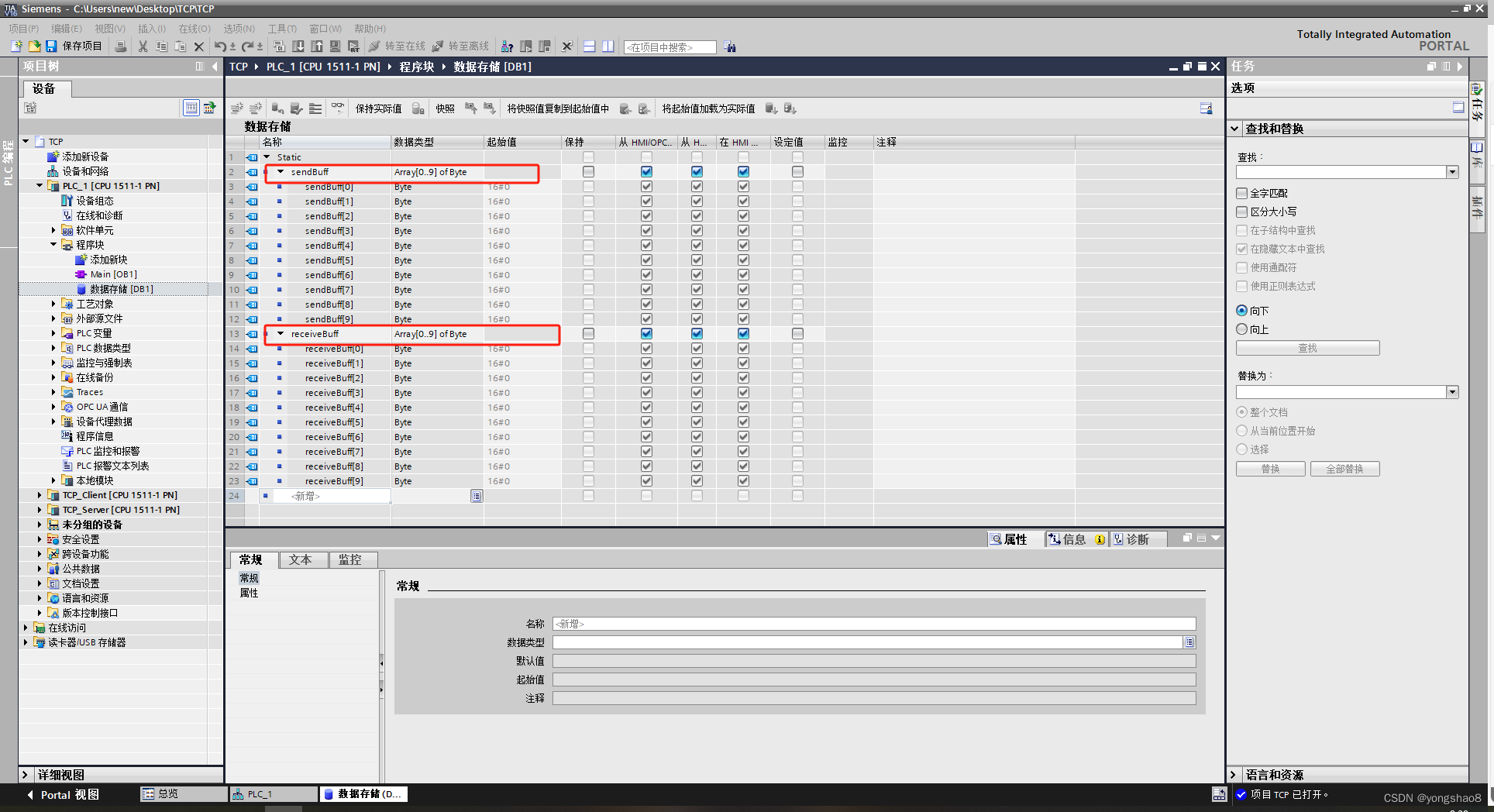Click the Compile icon

tap(279, 46)
